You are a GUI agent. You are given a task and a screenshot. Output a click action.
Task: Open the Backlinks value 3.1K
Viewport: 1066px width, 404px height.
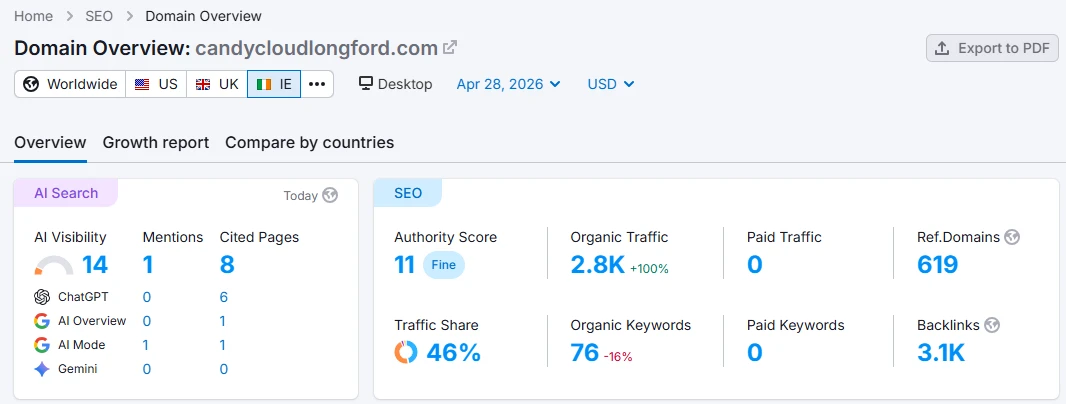pyautogui.click(x=941, y=352)
